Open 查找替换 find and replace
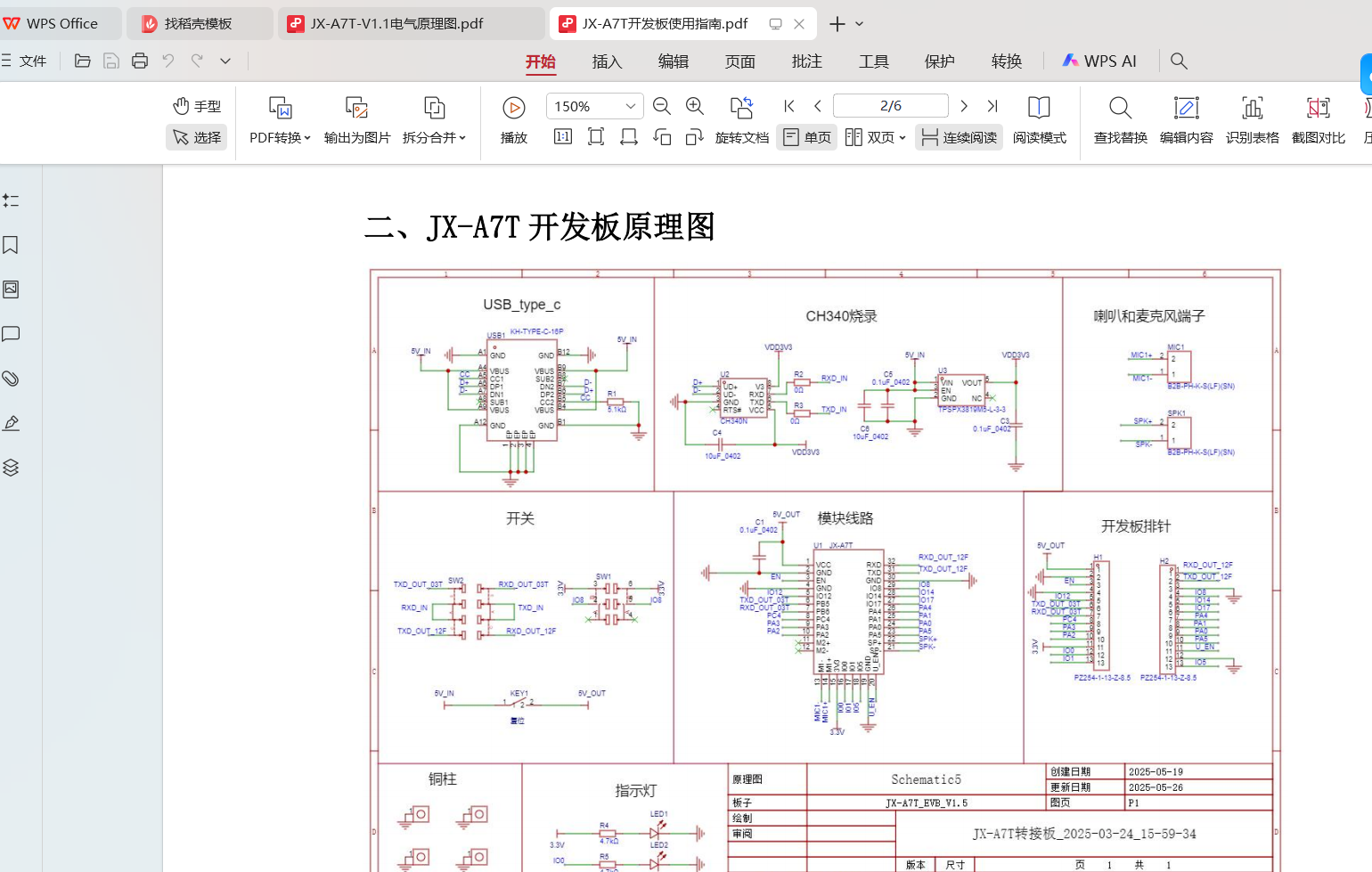Screen dimensions: 1372x872 (x=1120, y=120)
